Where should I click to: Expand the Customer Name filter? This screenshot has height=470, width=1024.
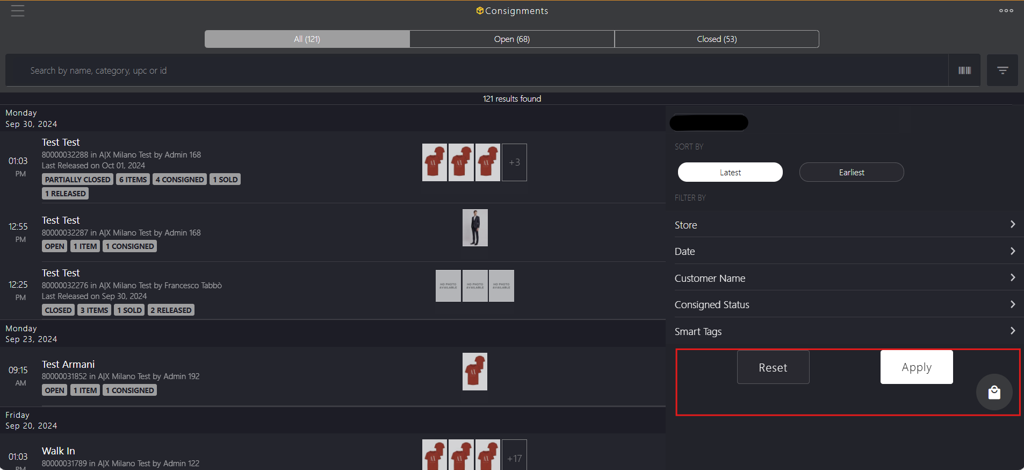tap(846, 278)
